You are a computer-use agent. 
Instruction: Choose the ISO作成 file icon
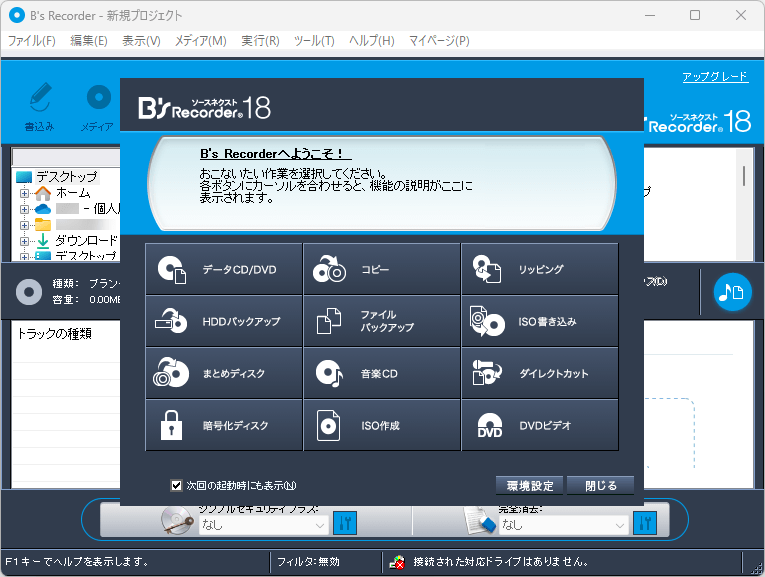coord(328,425)
